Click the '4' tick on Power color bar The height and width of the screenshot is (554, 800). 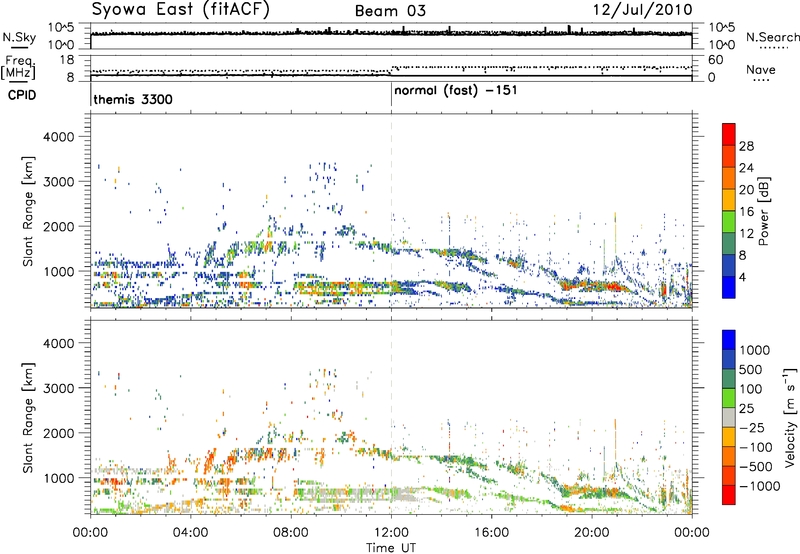[742, 278]
